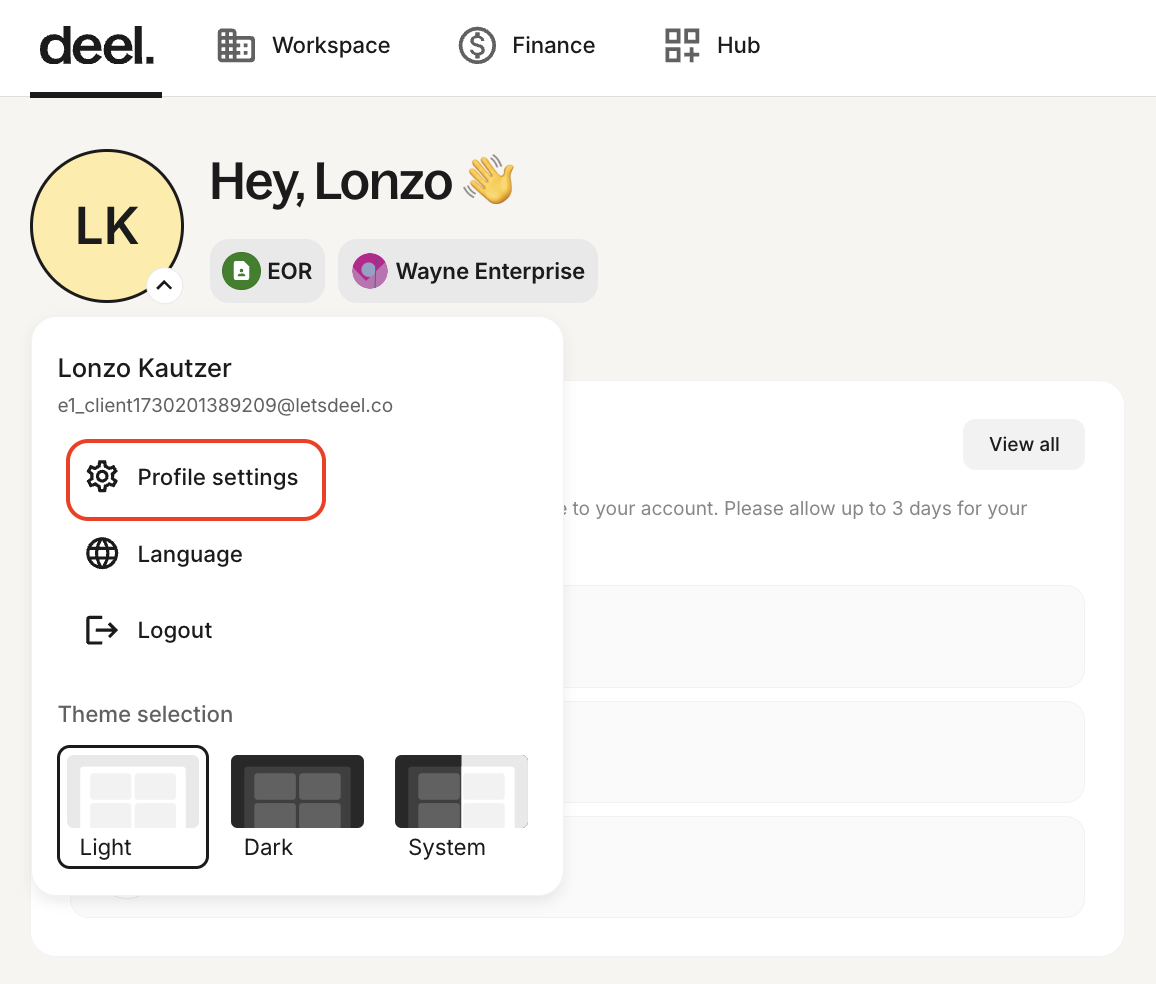Click the Dark theme preview thumbnail
This screenshot has height=984, width=1156.
tap(297, 790)
